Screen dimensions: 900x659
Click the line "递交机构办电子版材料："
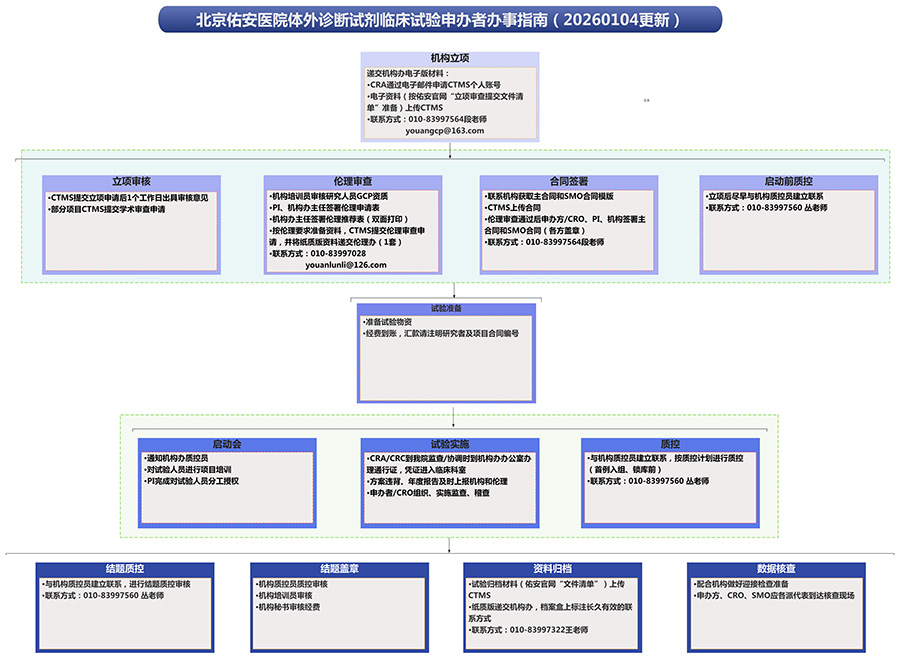coord(408,73)
